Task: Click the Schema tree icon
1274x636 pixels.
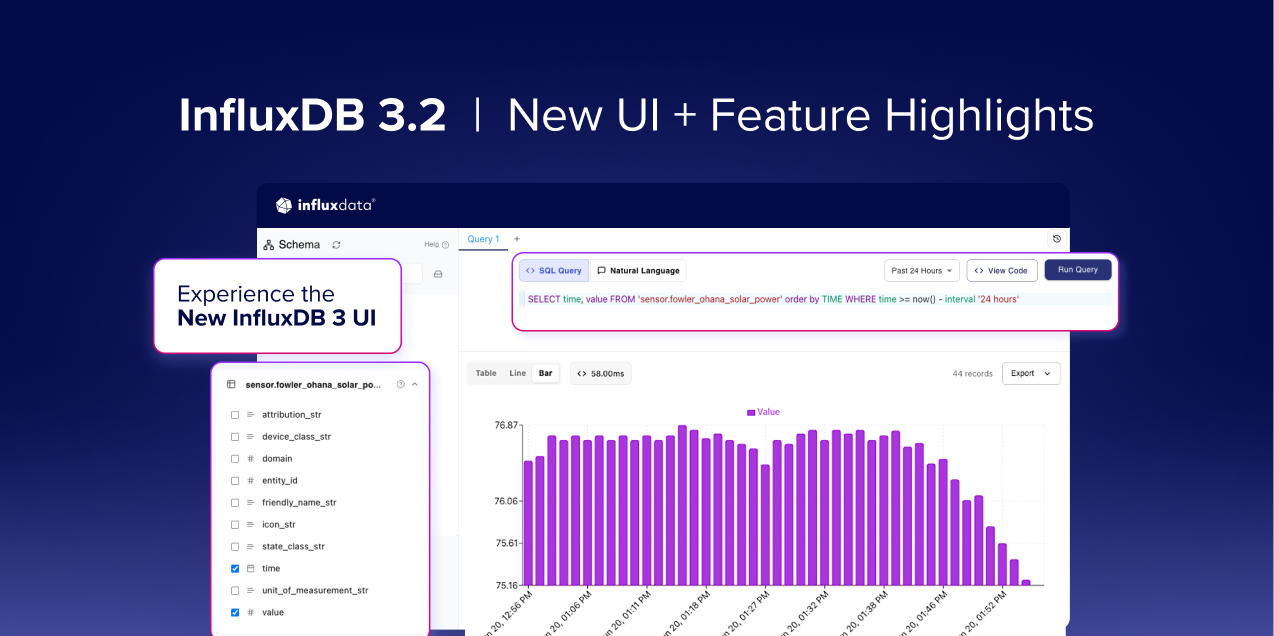Action: point(269,244)
